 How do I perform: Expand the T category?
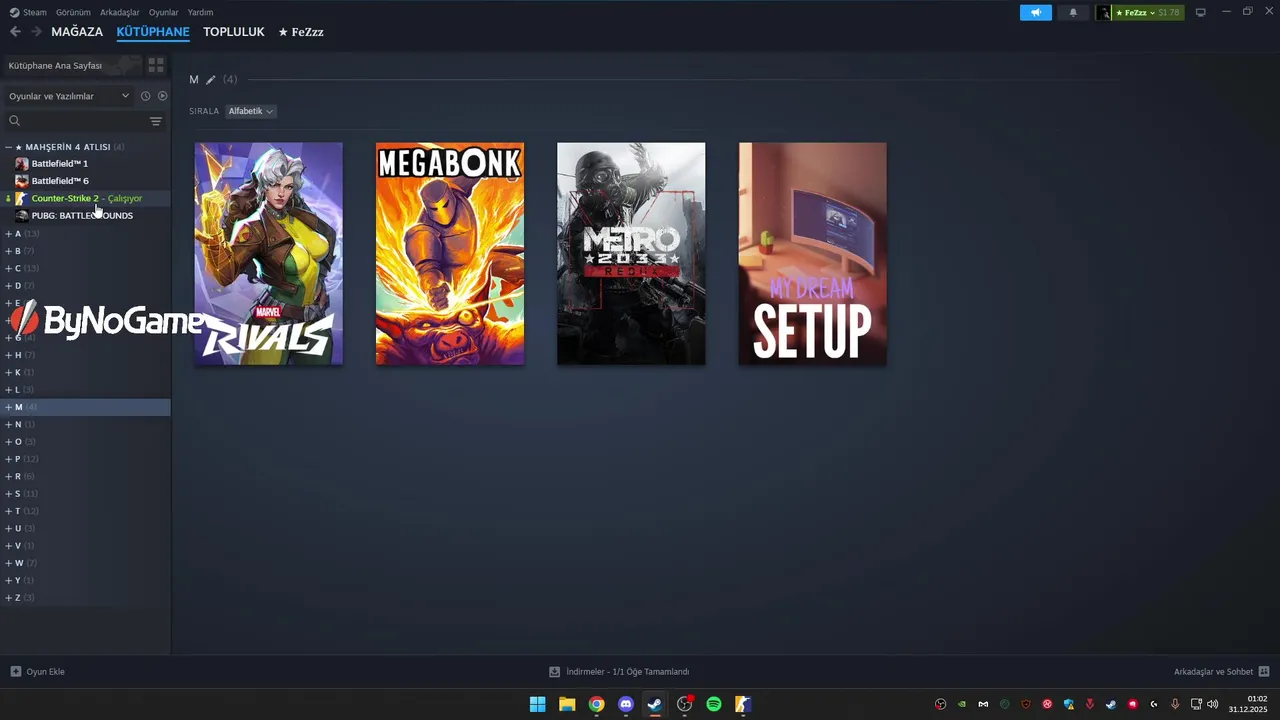click(x=8, y=511)
